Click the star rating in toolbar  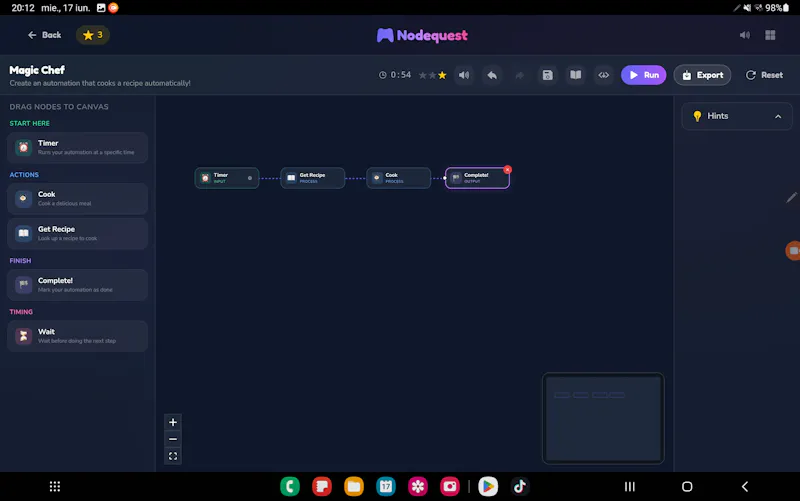tap(432, 76)
